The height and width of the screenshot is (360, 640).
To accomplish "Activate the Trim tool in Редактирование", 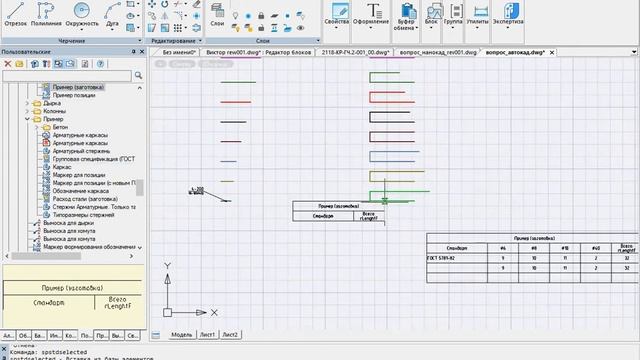I will [x=178, y=4].
